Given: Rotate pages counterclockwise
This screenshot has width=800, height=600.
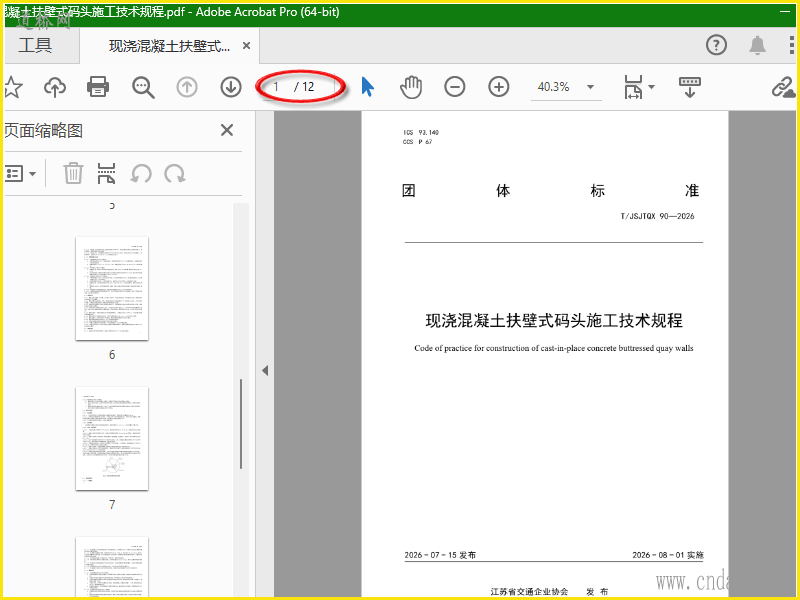Looking at the screenshot, I should tap(141, 173).
